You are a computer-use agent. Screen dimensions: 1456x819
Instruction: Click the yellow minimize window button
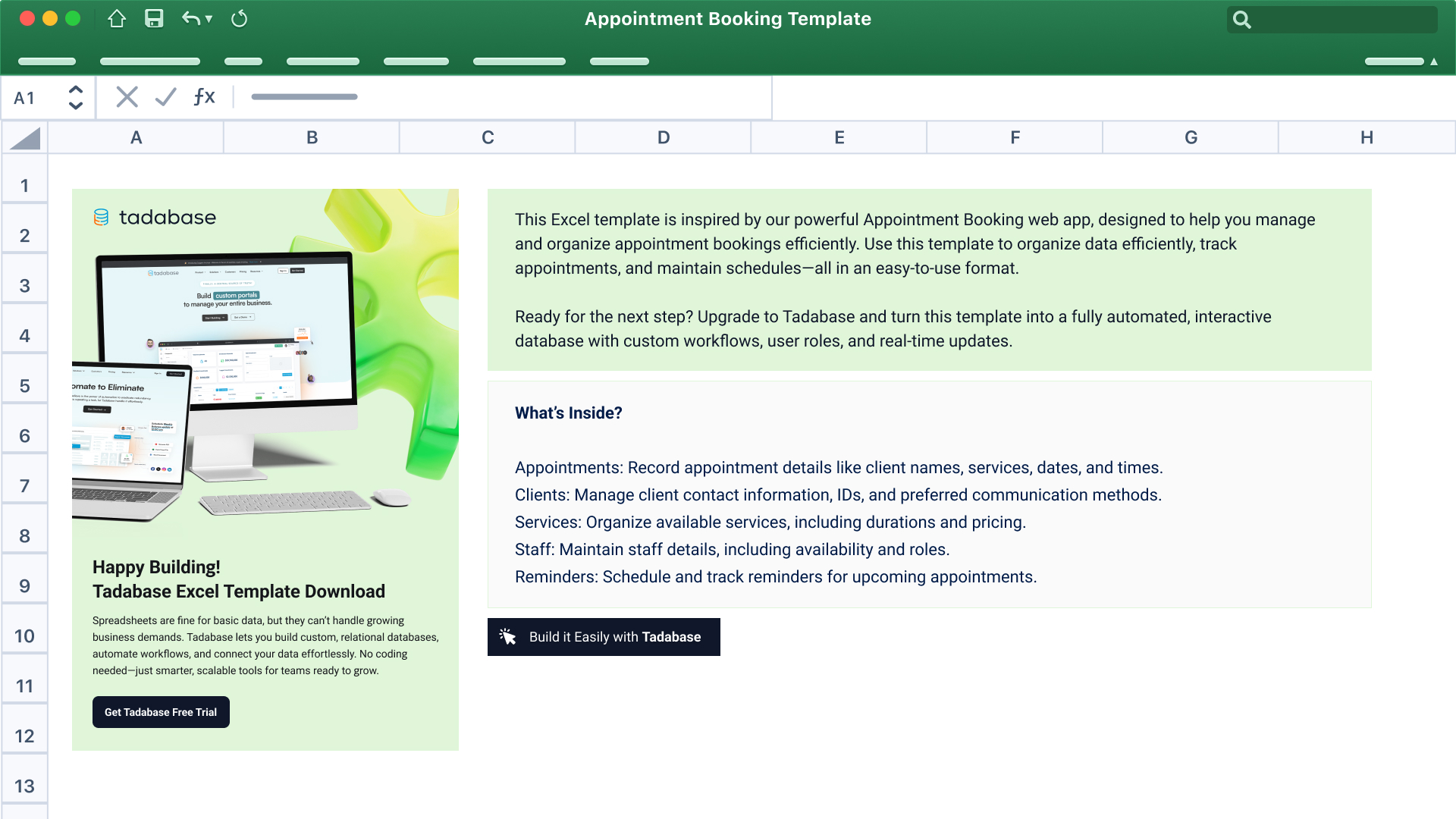pyautogui.click(x=50, y=19)
